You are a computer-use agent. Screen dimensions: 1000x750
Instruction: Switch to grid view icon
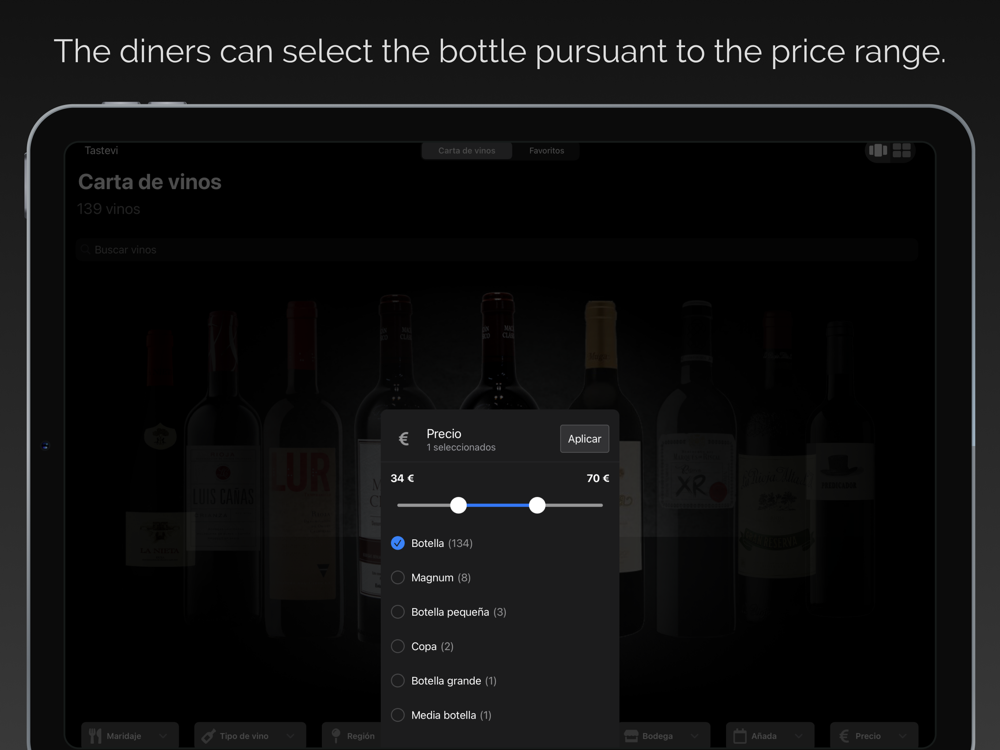click(x=902, y=151)
